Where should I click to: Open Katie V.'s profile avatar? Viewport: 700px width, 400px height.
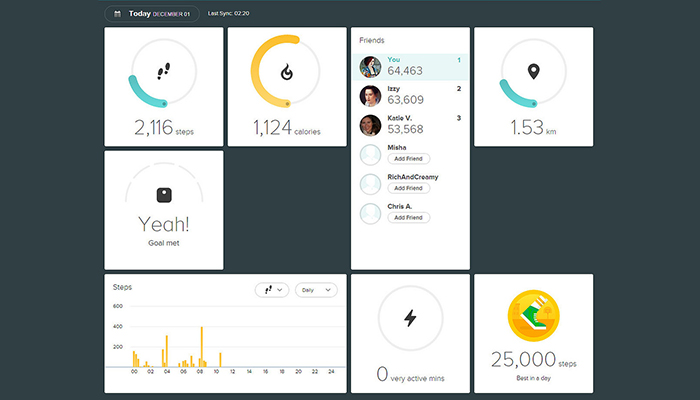click(x=371, y=125)
